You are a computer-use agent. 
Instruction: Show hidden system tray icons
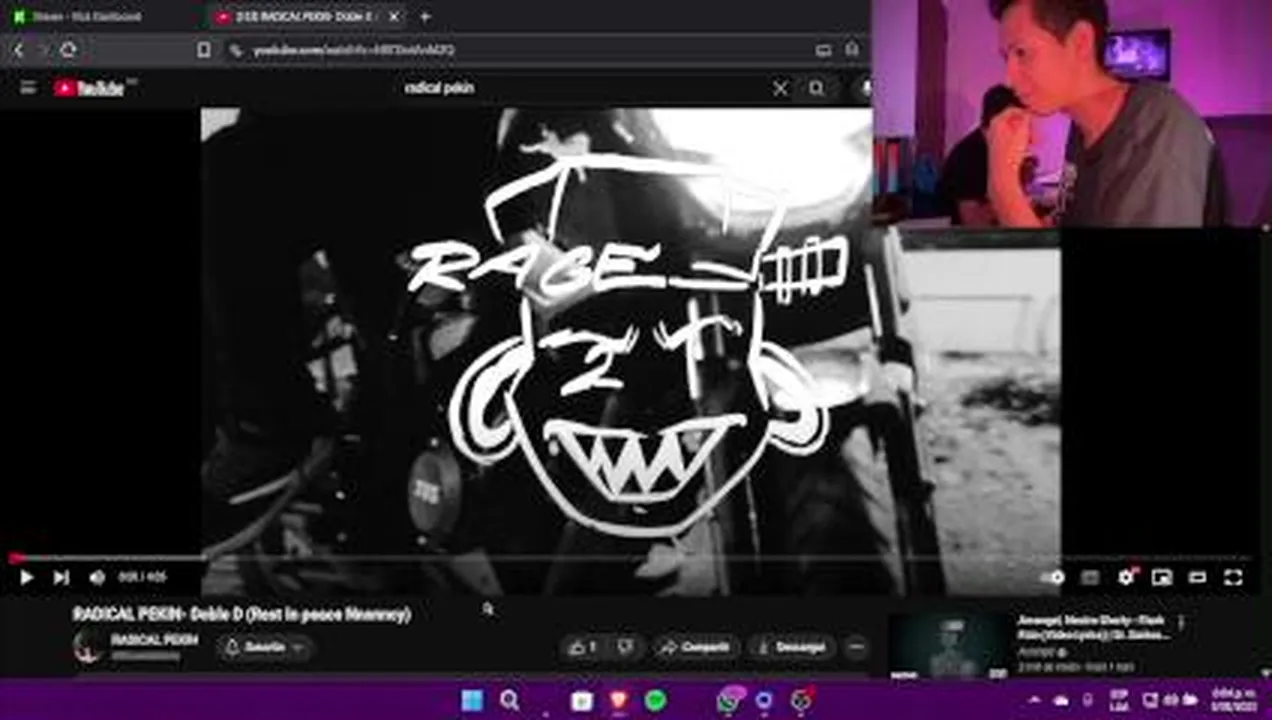point(1035,700)
